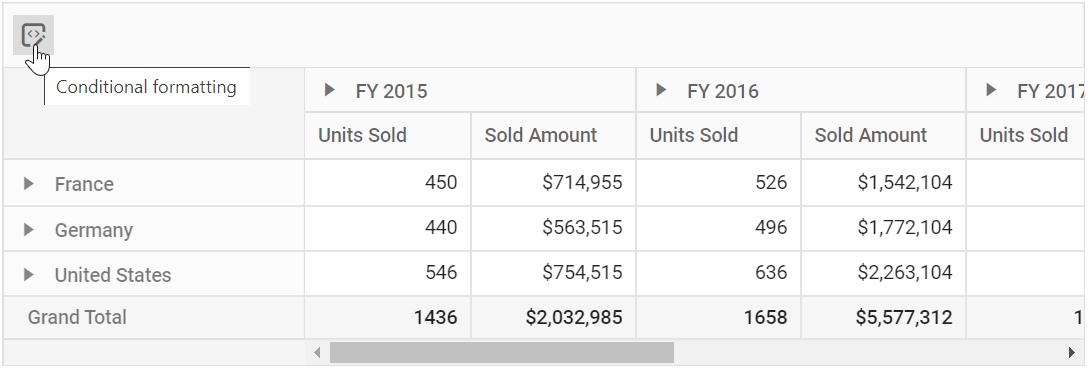
Task: Select the cell with value $714,955
Action: coord(553,183)
